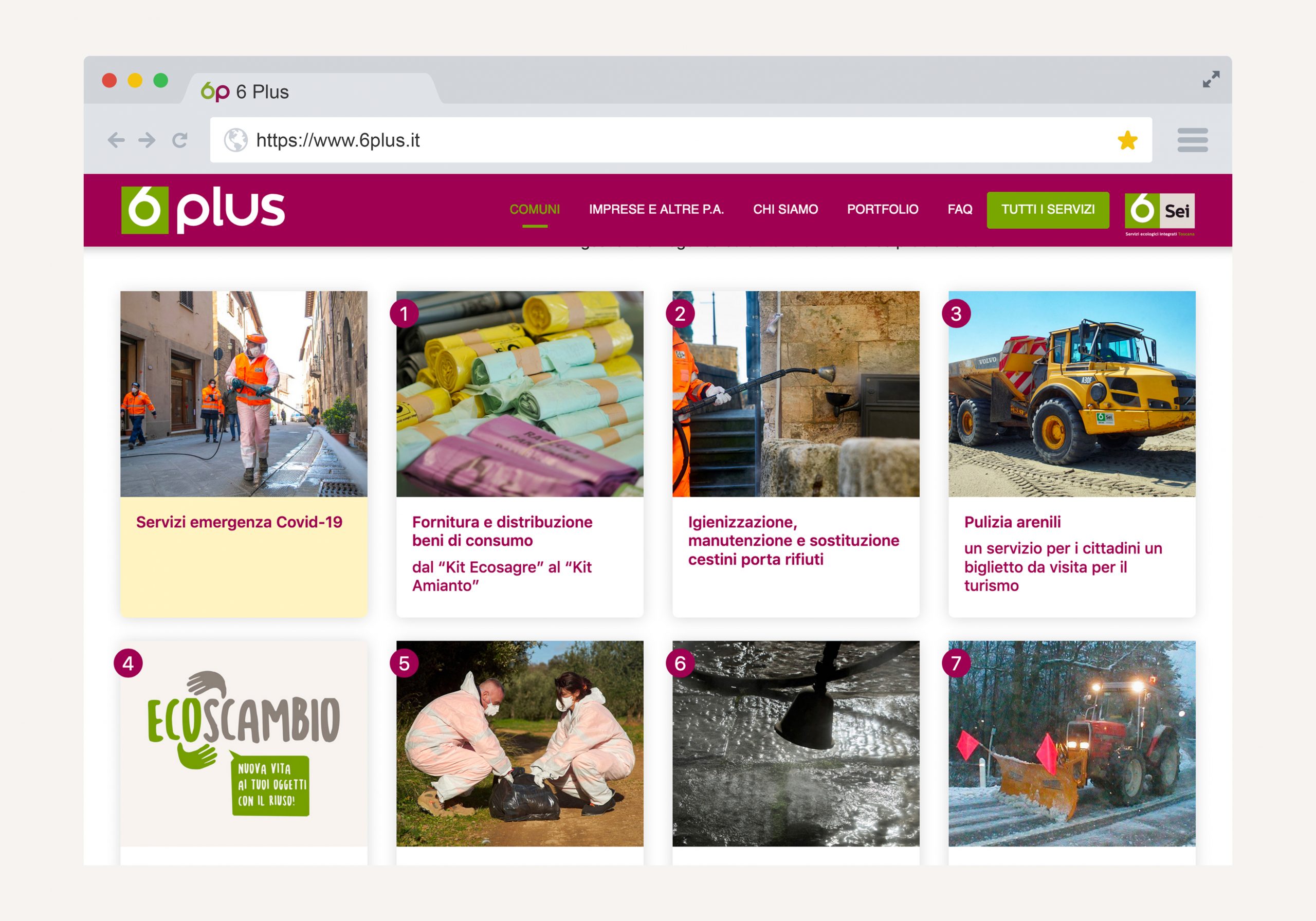The height and width of the screenshot is (921, 1316).
Task: Open Servizi emergenza Covid-19 link
Action: tap(239, 522)
